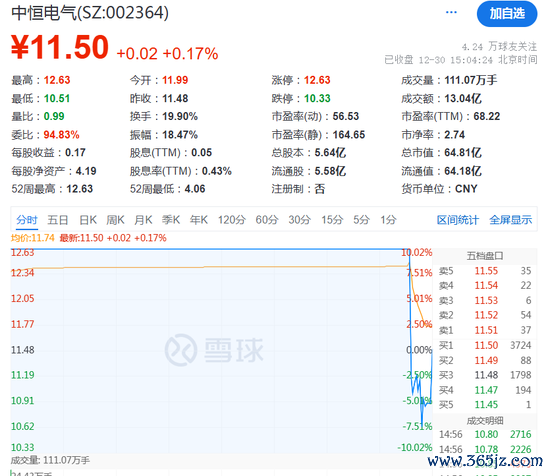Click the 最低 value 10.51
Viewport: 550px width, 476px height.
point(57,99)
